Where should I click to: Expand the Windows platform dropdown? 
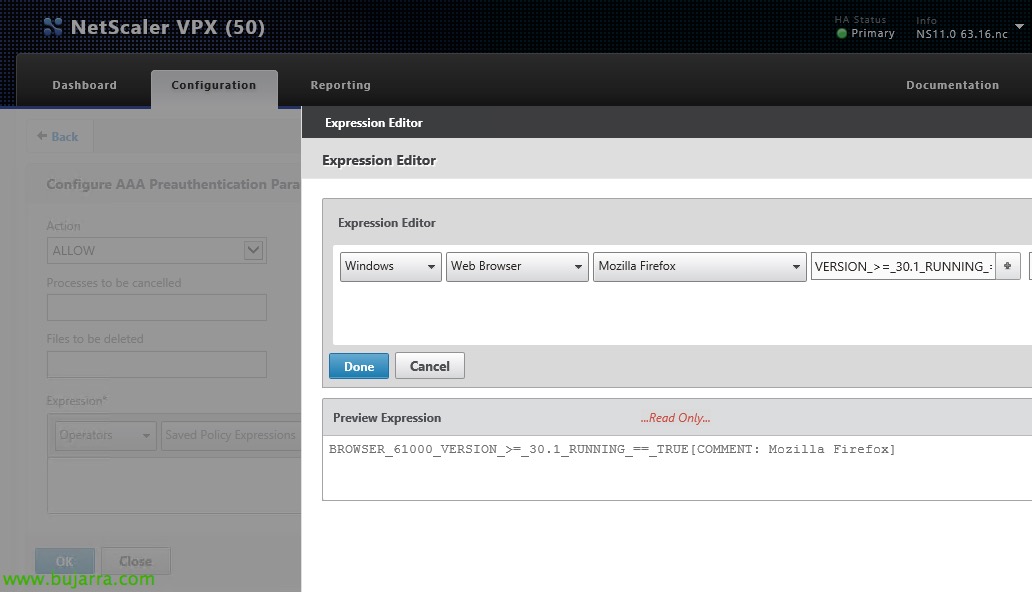point(390,266)
